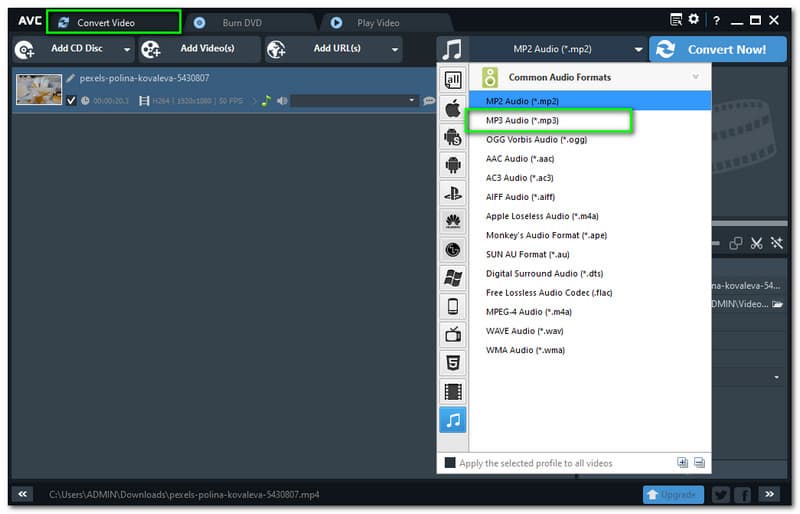Open the output folder icon

click(x=777, y=304)
